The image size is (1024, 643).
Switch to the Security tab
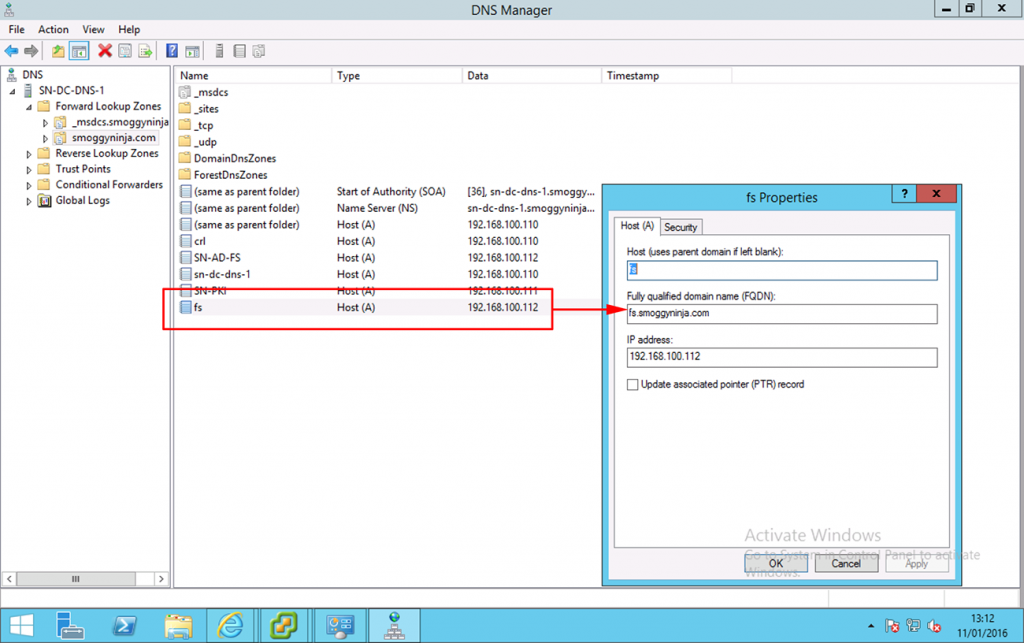point(681,227)
